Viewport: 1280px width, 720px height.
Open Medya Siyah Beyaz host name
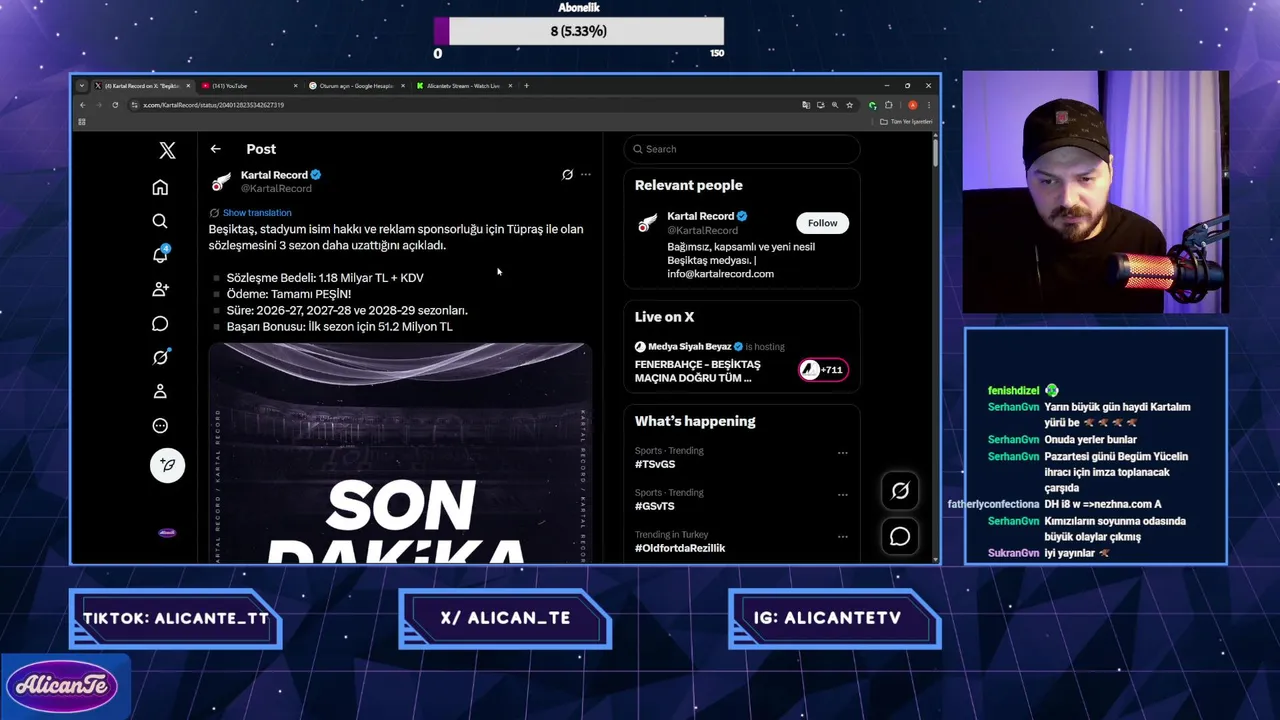690,347
